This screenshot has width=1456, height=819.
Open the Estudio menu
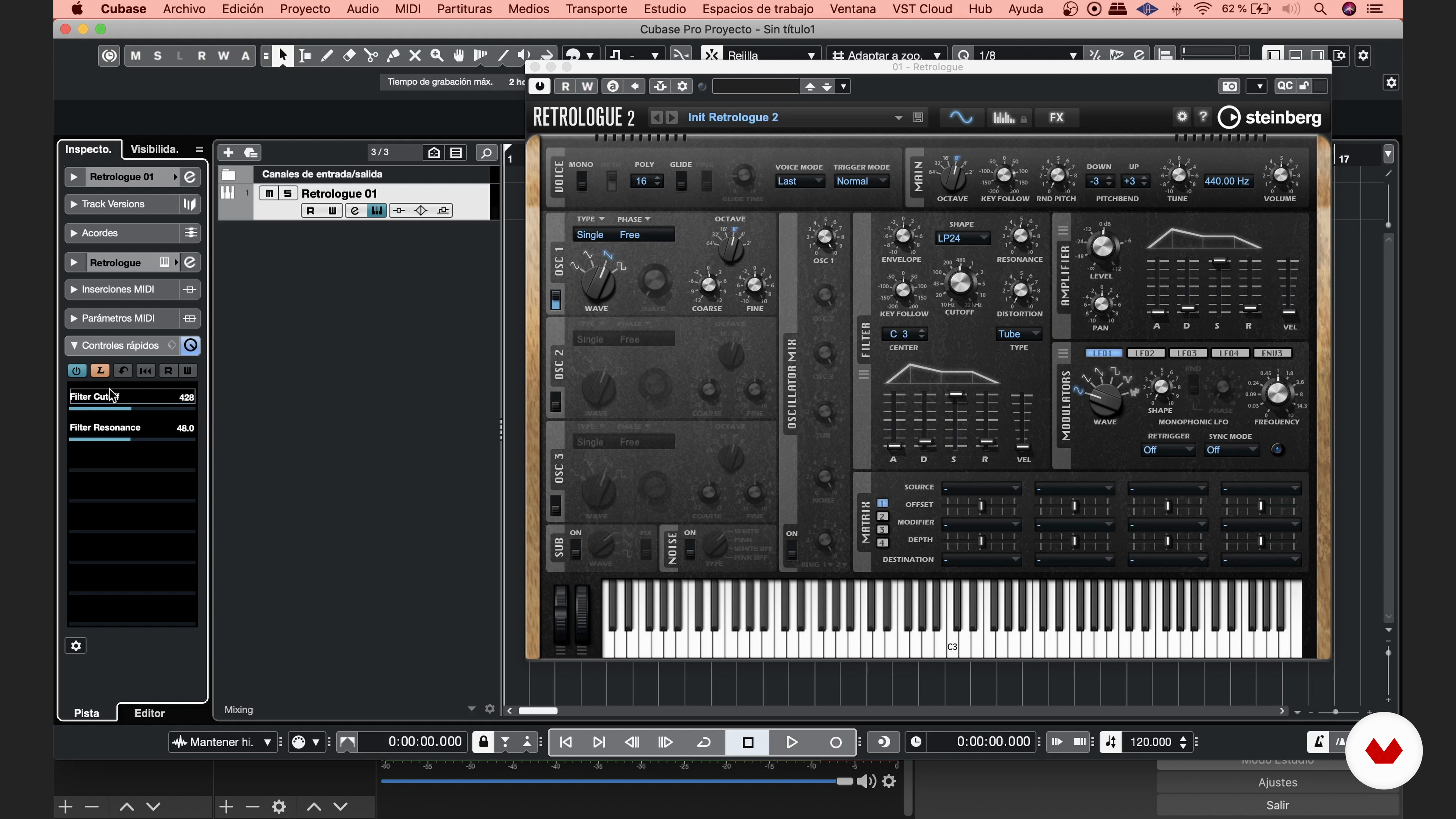(x=665, y=9)
